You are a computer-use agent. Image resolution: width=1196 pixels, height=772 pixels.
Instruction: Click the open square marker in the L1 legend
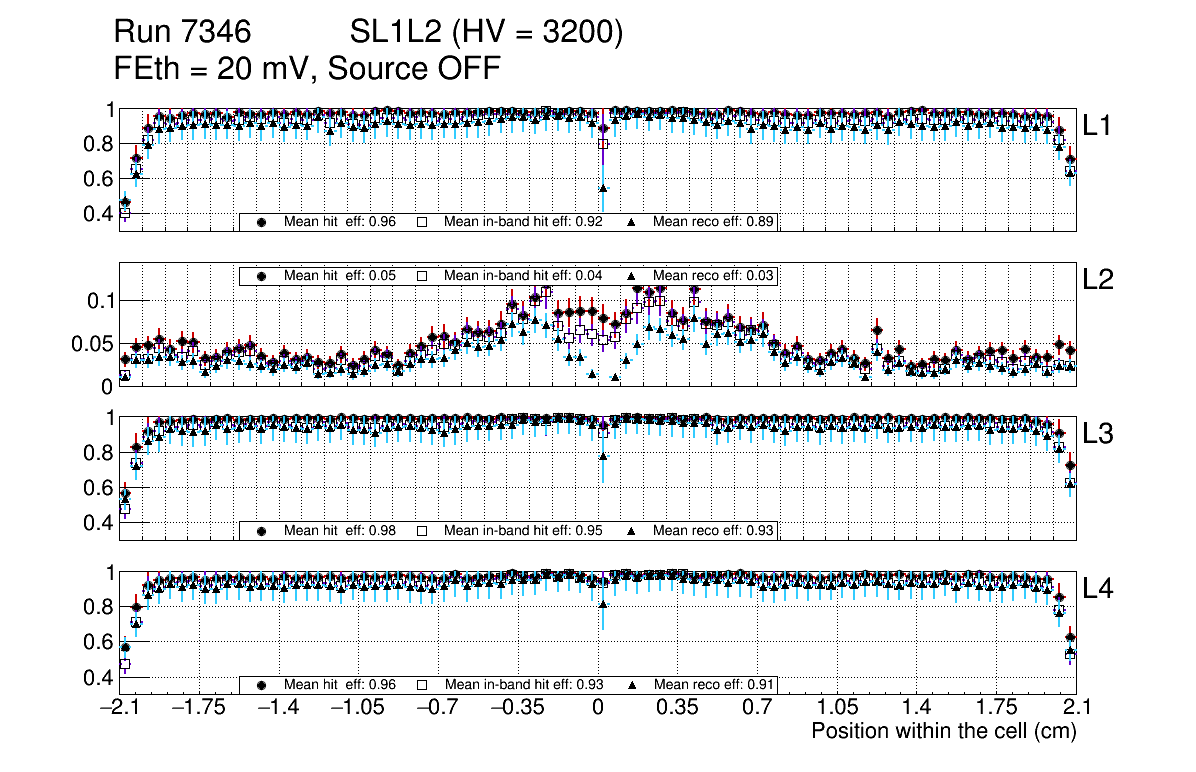(x=422, y=222)
